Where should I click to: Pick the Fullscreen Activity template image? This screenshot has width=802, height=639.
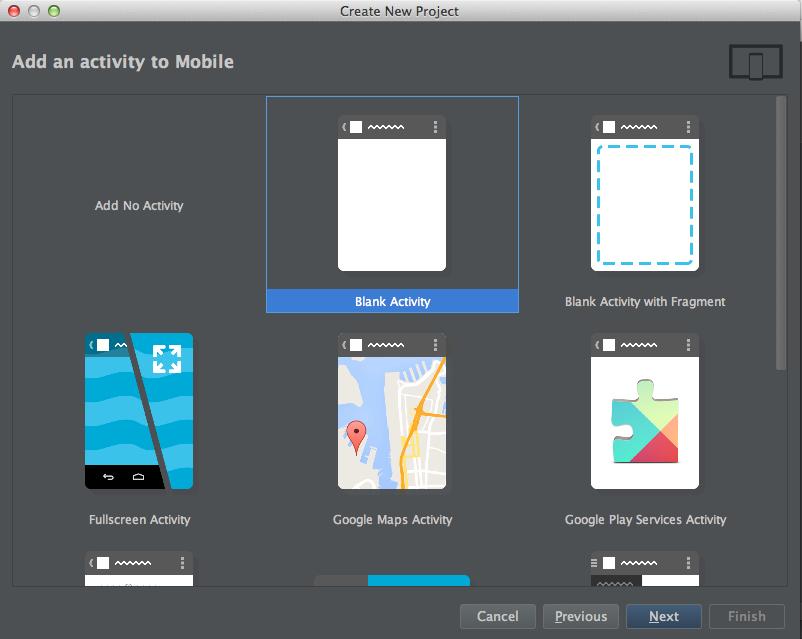tap(139, 411)
